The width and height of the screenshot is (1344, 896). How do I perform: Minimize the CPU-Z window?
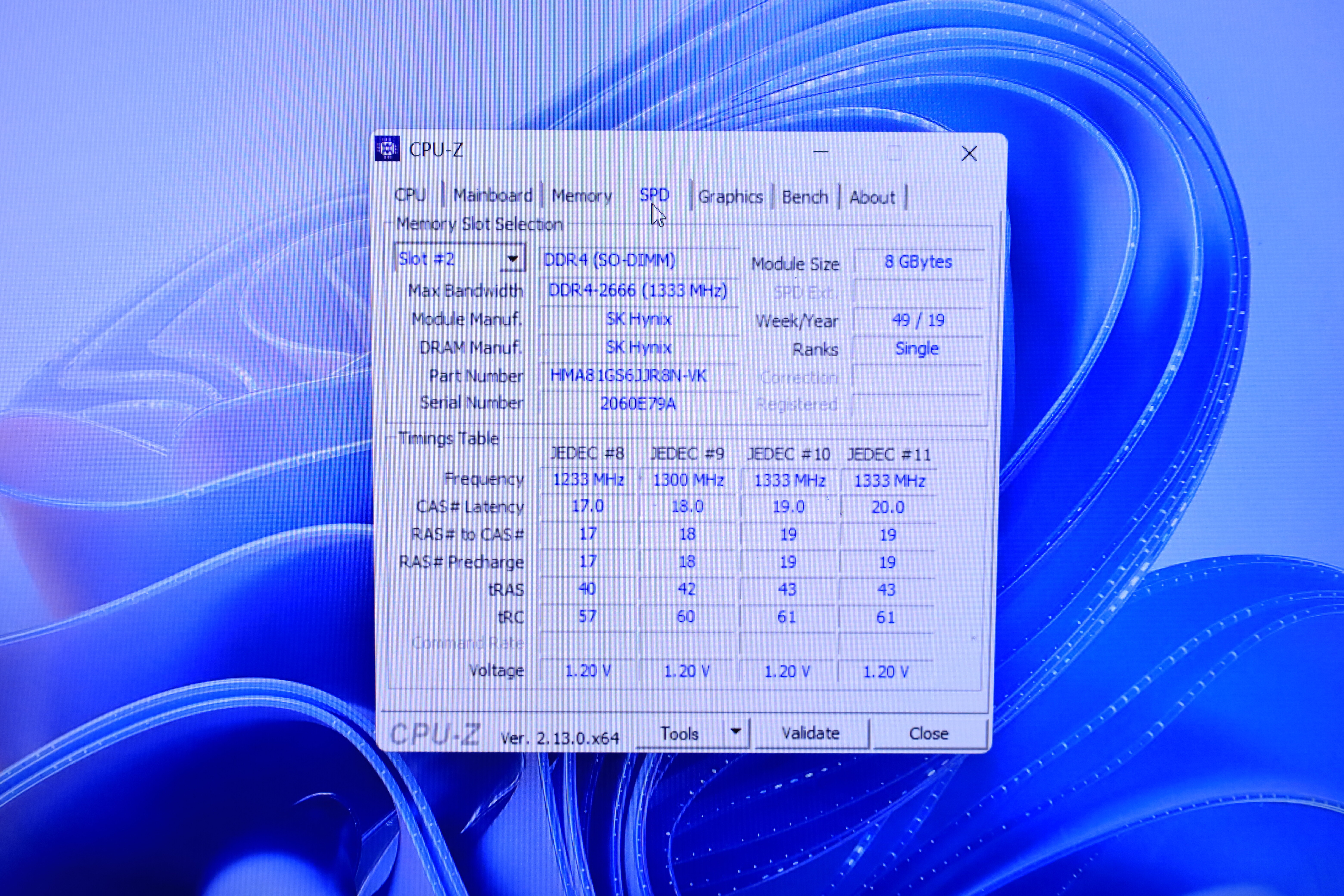821,152
